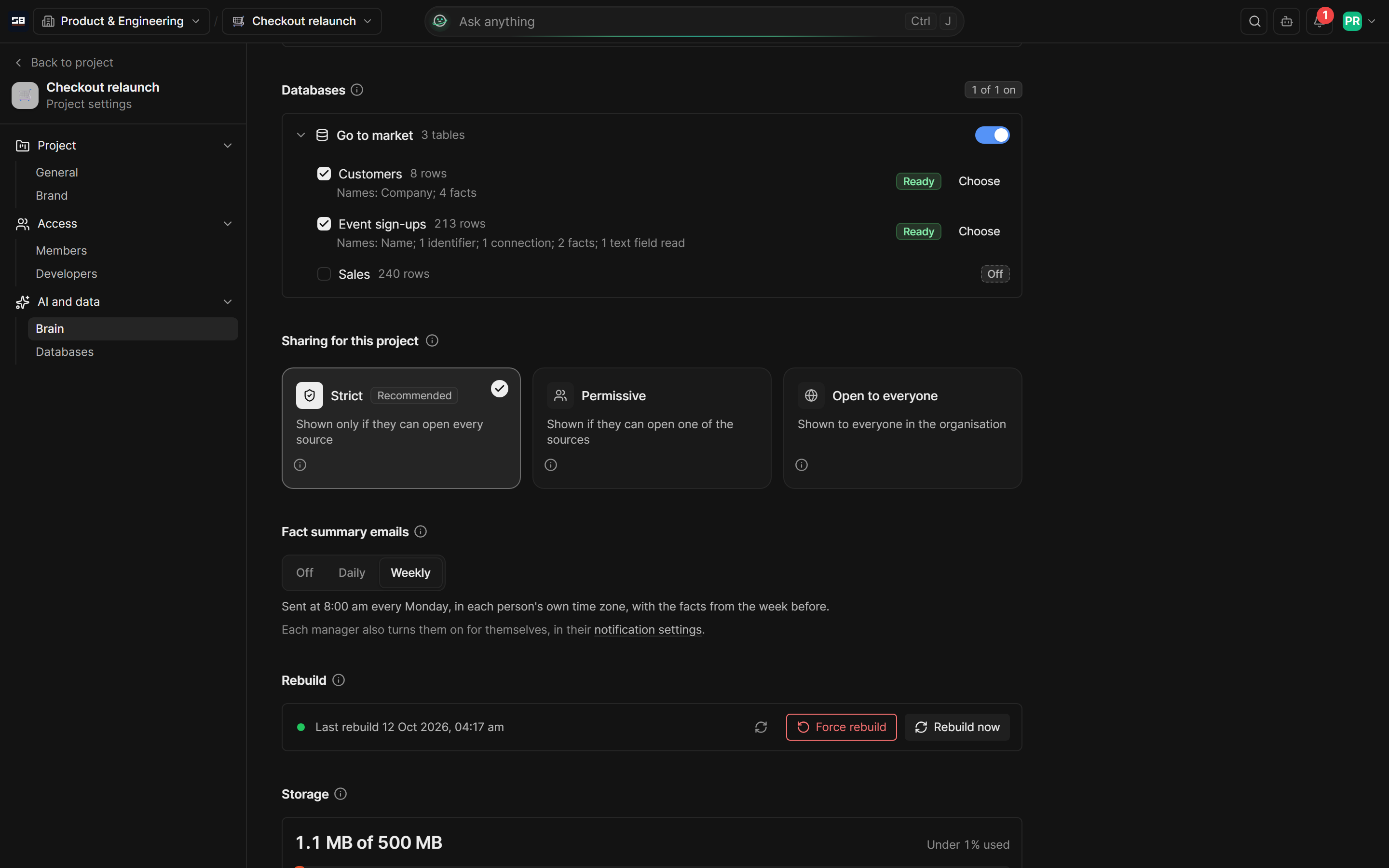This screenshot has height=868, width=1389.
Task: Collapse the Access section in the sidebar
Action: click(x=228, y=224)
